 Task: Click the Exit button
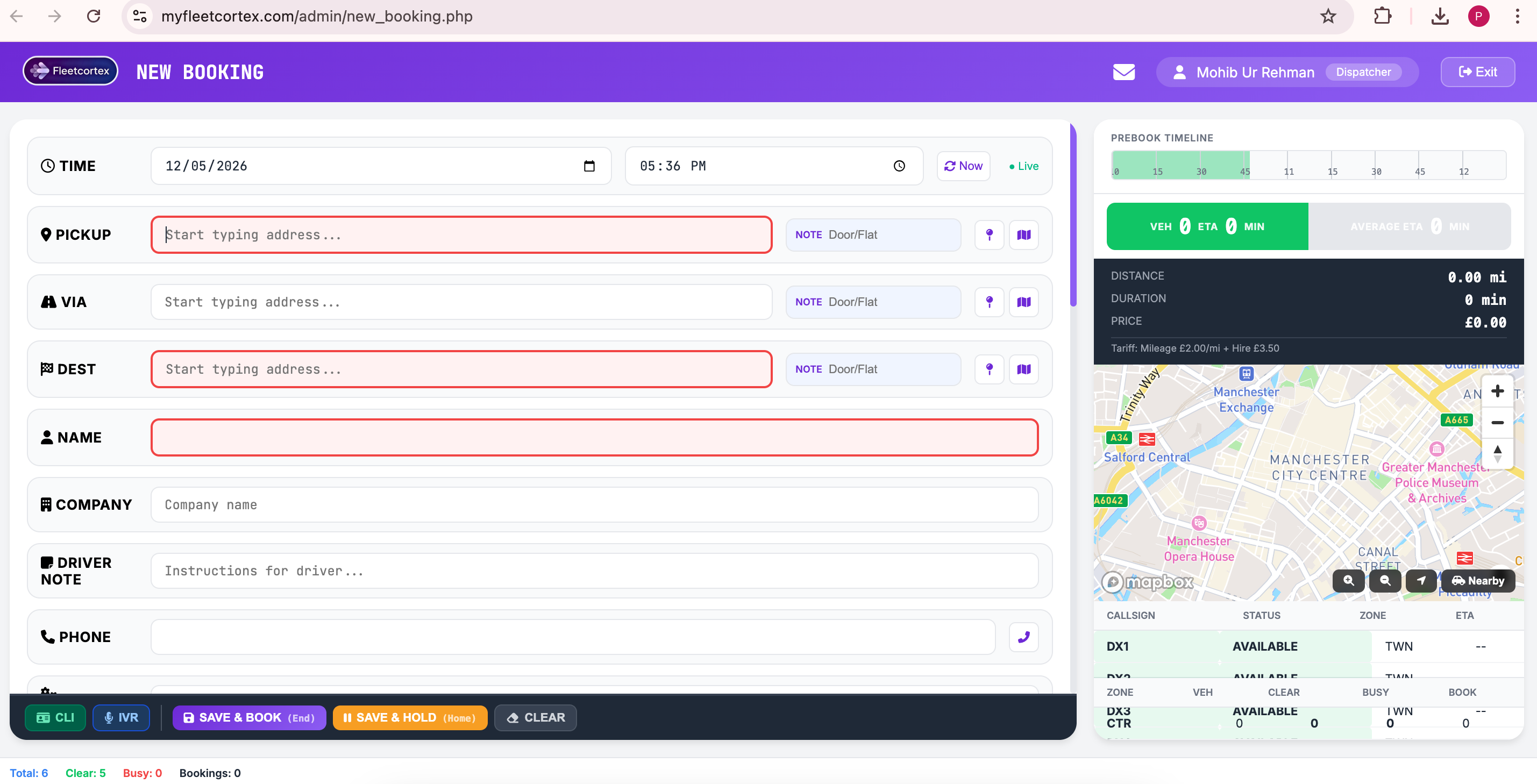point(1477,72)
